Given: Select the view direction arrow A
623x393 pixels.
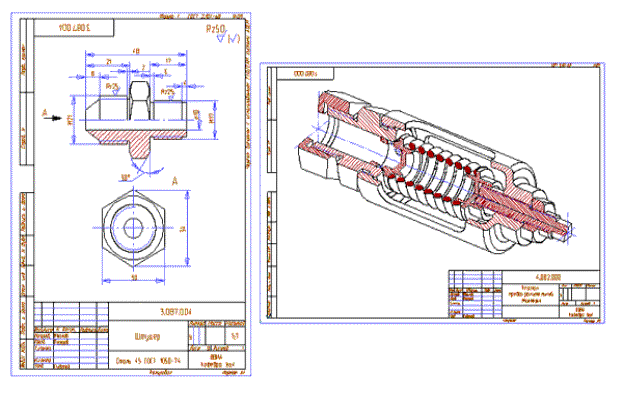Looking at the screenshot, I should click(x=52, y=116).
